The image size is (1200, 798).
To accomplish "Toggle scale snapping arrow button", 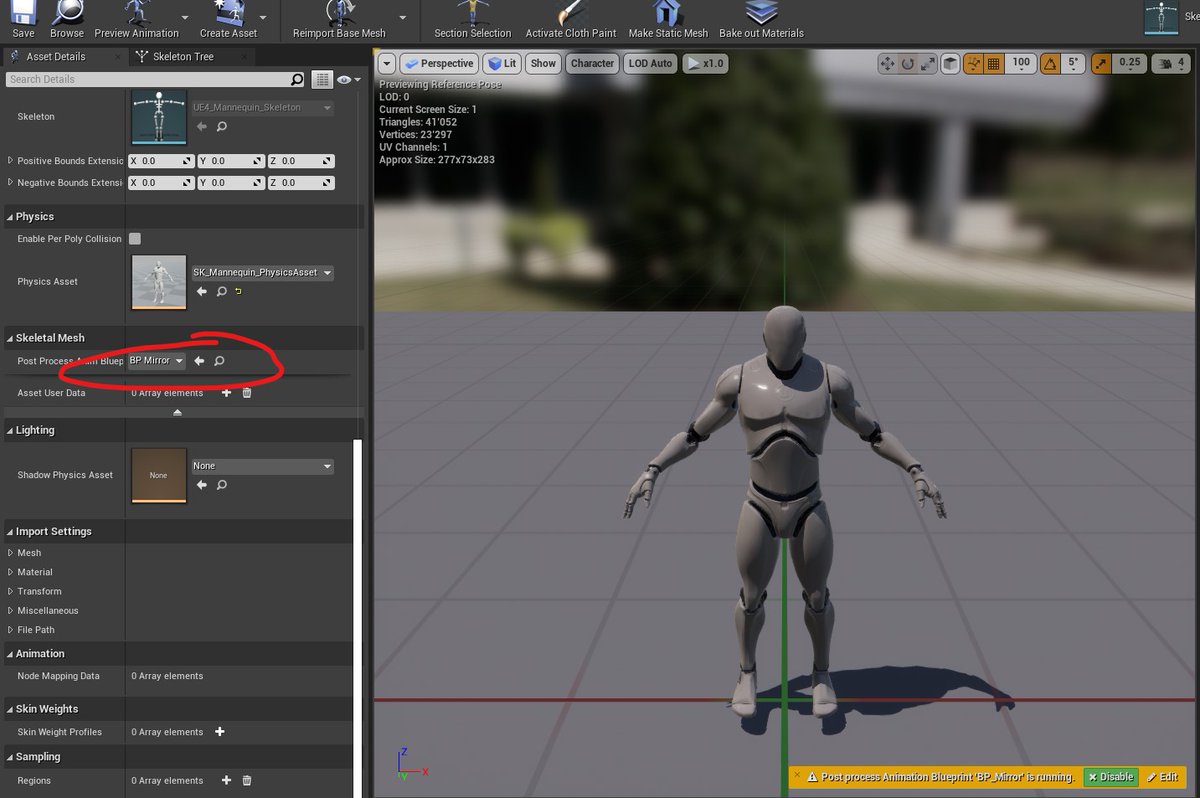I will 1102,63.
